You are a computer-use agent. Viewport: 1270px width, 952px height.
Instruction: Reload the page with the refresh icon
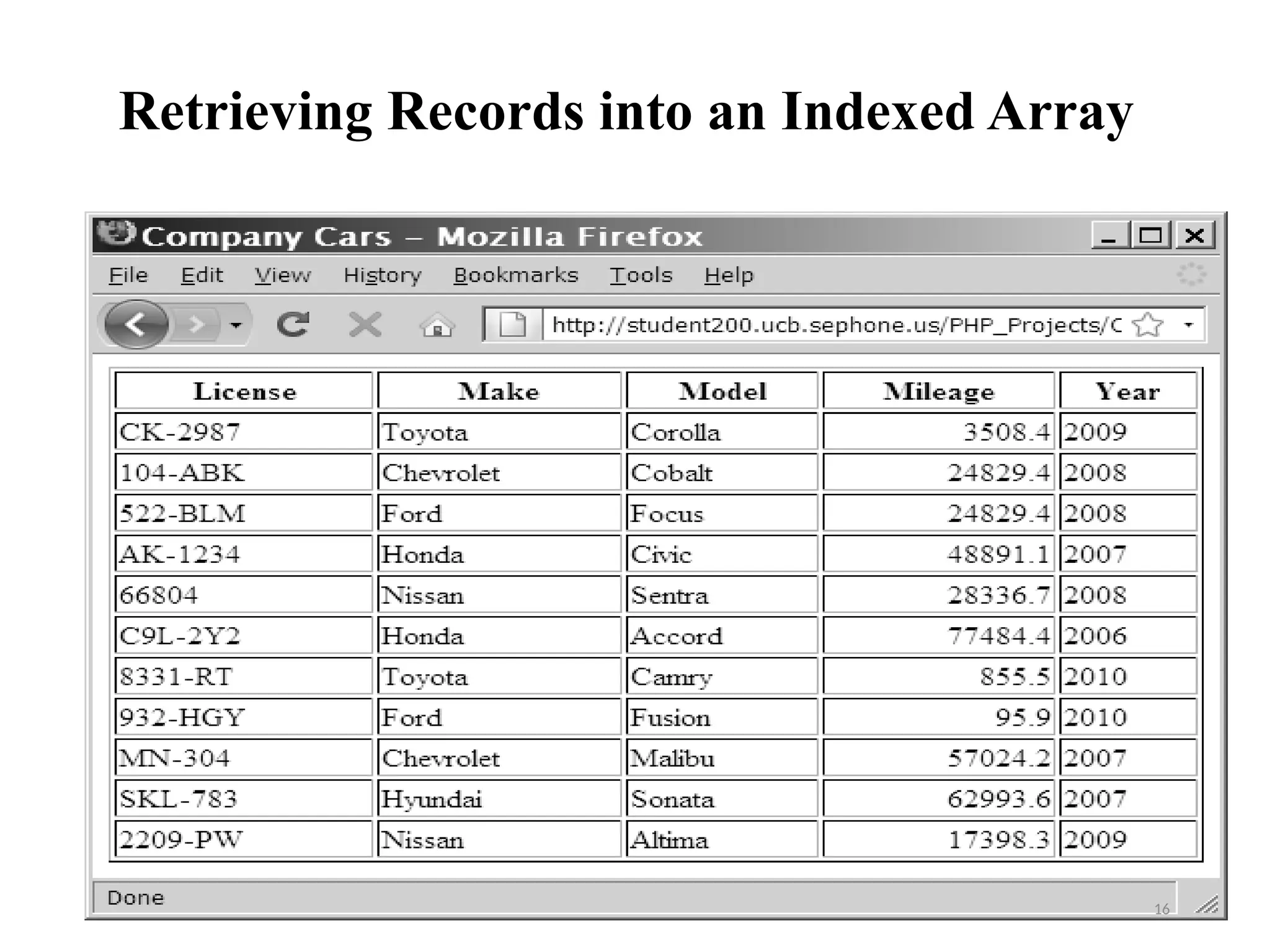pos(293,324)
